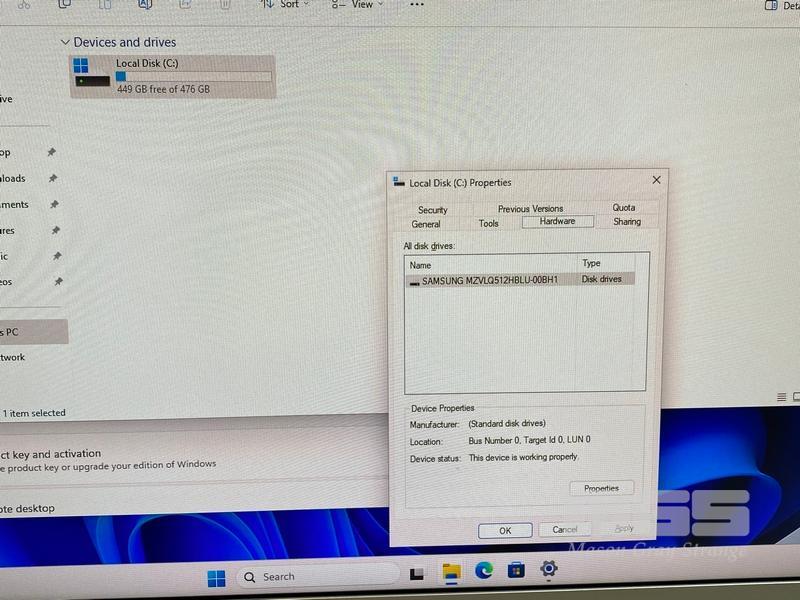Open File Explorer from the taskbar
Image resolution: width=800 pixels, height=600 pixels.
point(452,572)
